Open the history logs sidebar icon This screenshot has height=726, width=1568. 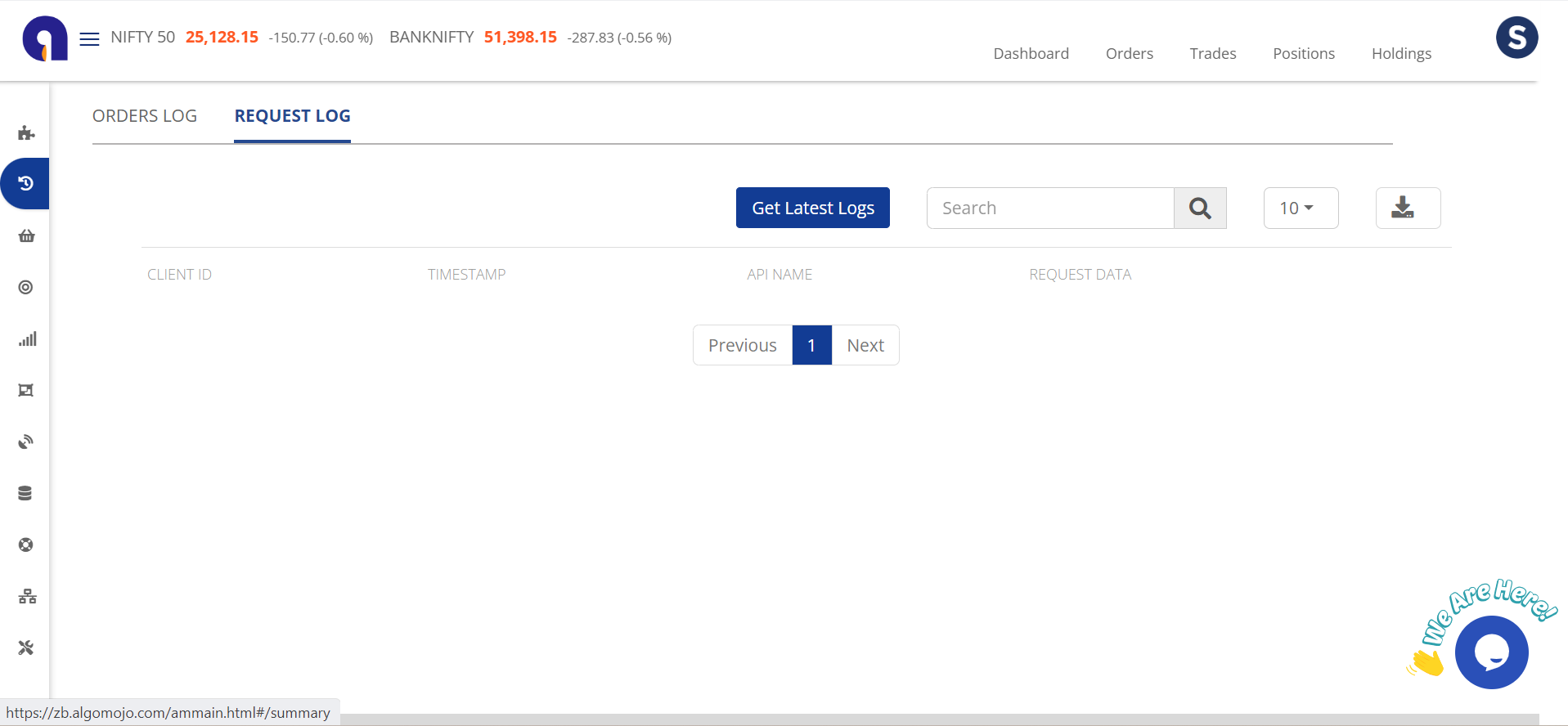pos(26,184)
